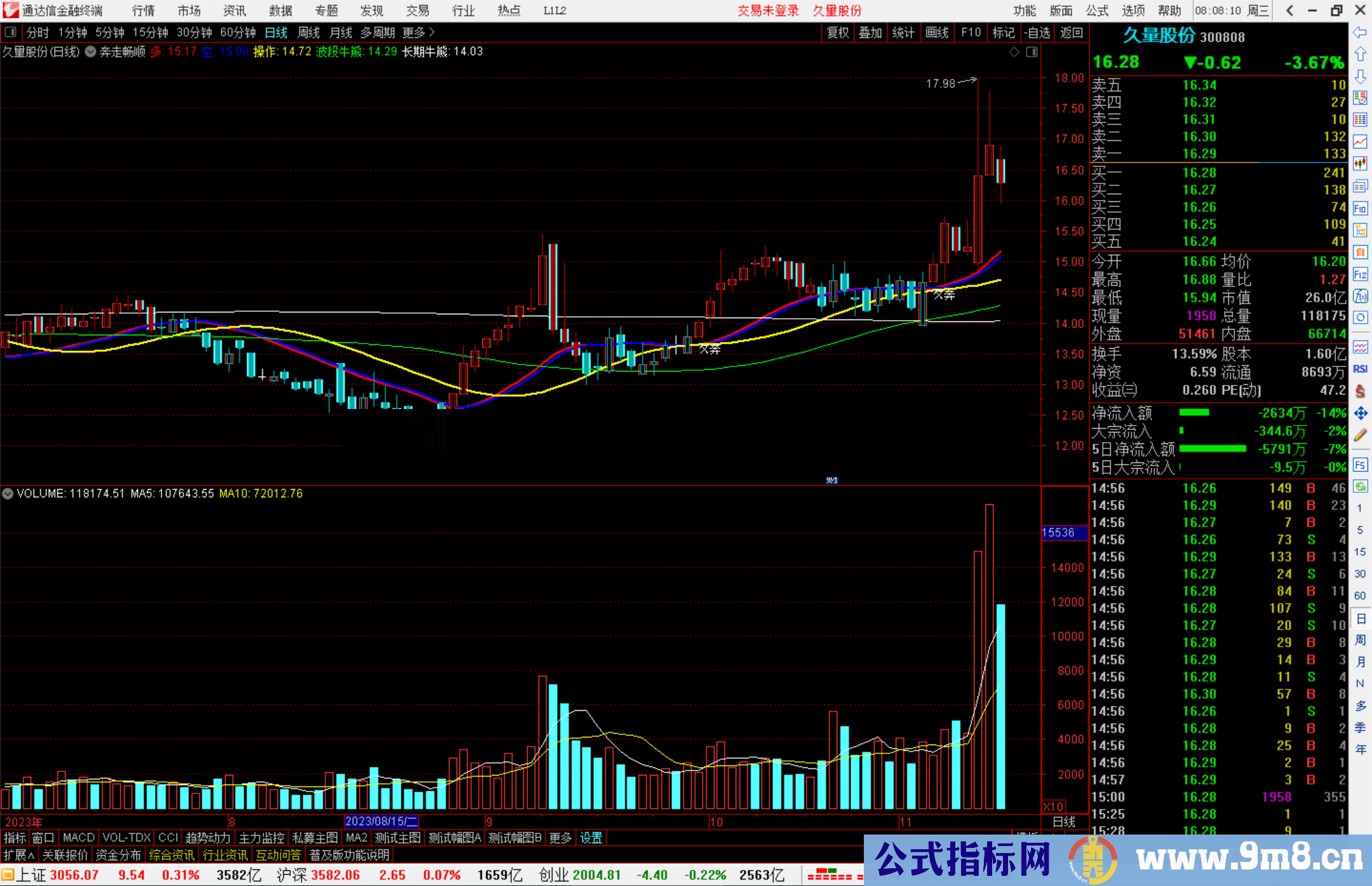Click the trend line chart sidebar icon
Screen dimensions: 1372x886
coord(1360,141)
